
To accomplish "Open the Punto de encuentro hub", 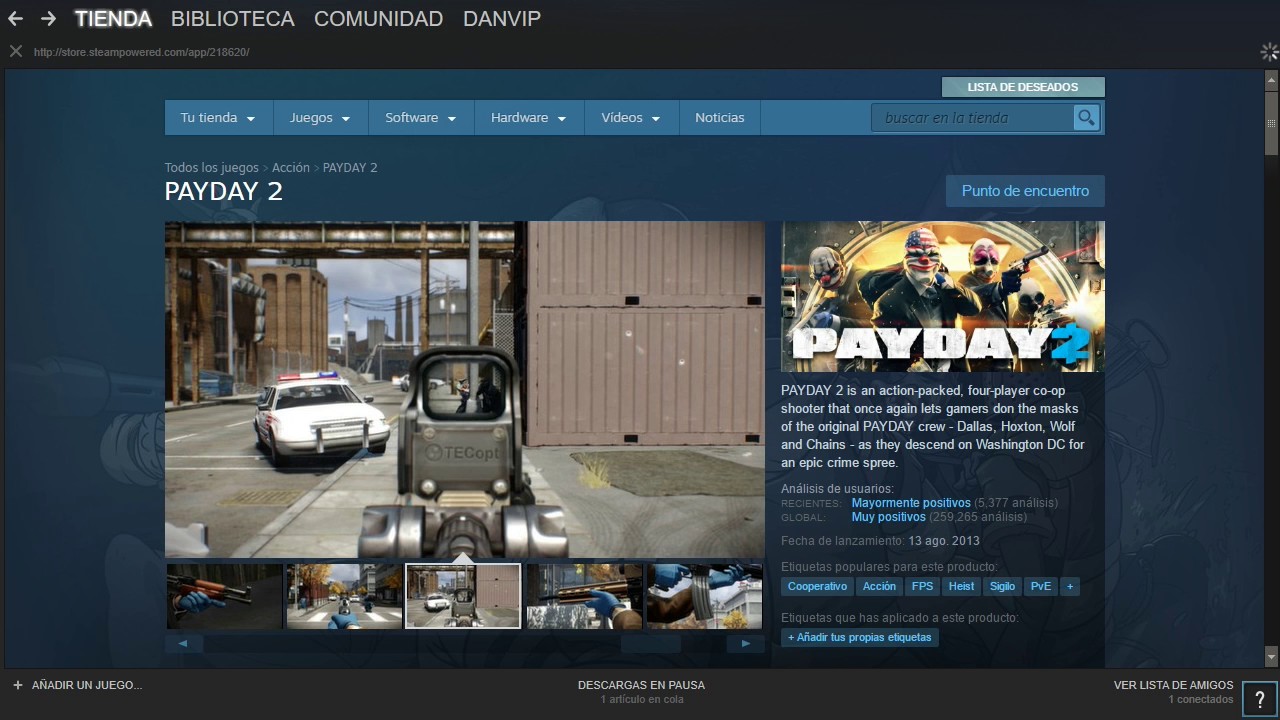I will [1025, 191].
